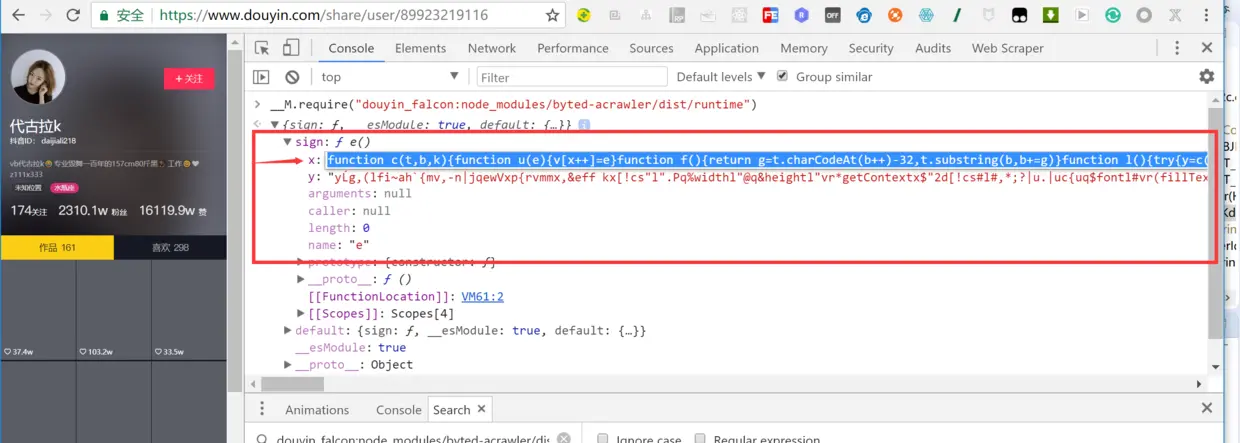Select the 喜欢 298 likes tab
Viewport: 1240px width, 443px height.
click(x=170, y=247)
